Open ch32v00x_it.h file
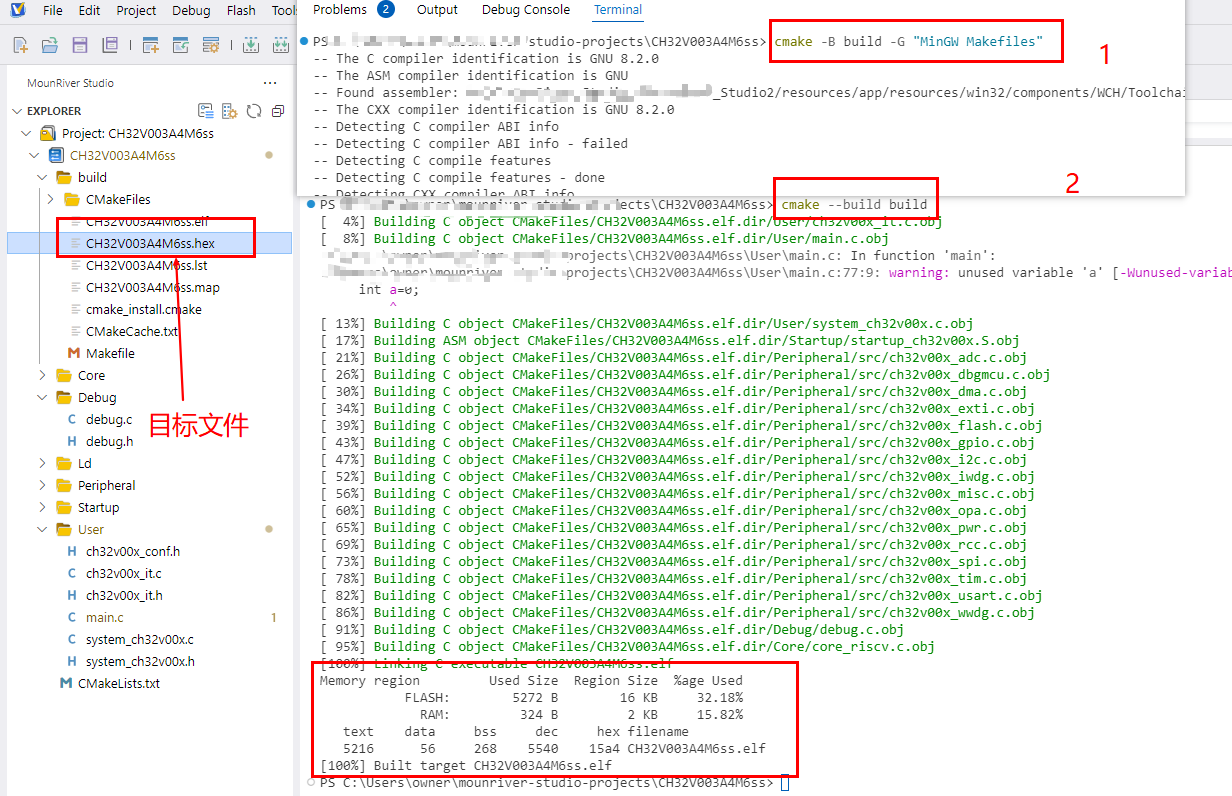The height and width of the screenshot is (796, 1232). click(x=124, y=595)
